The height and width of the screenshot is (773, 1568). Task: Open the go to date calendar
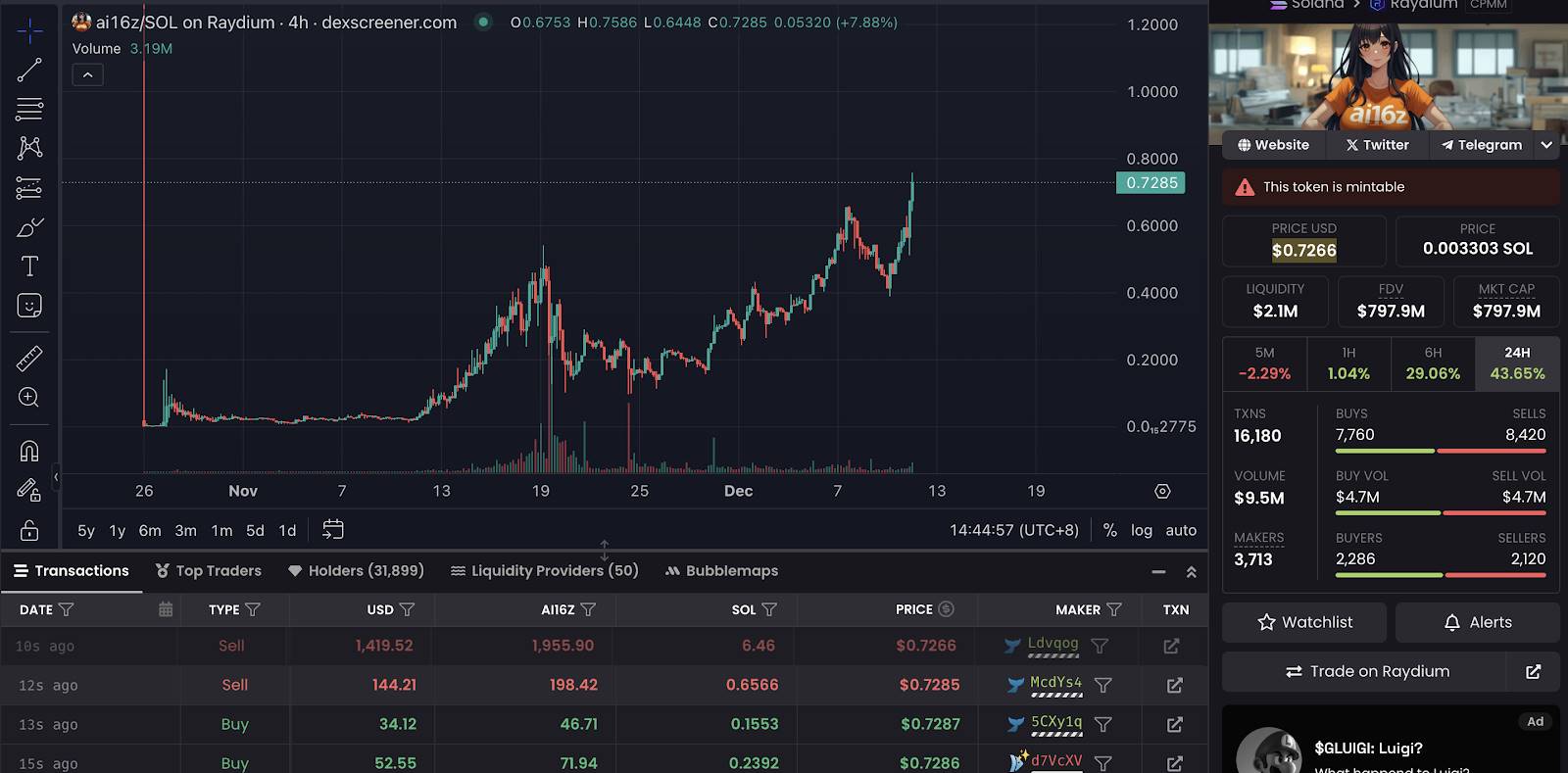(333, 530)
